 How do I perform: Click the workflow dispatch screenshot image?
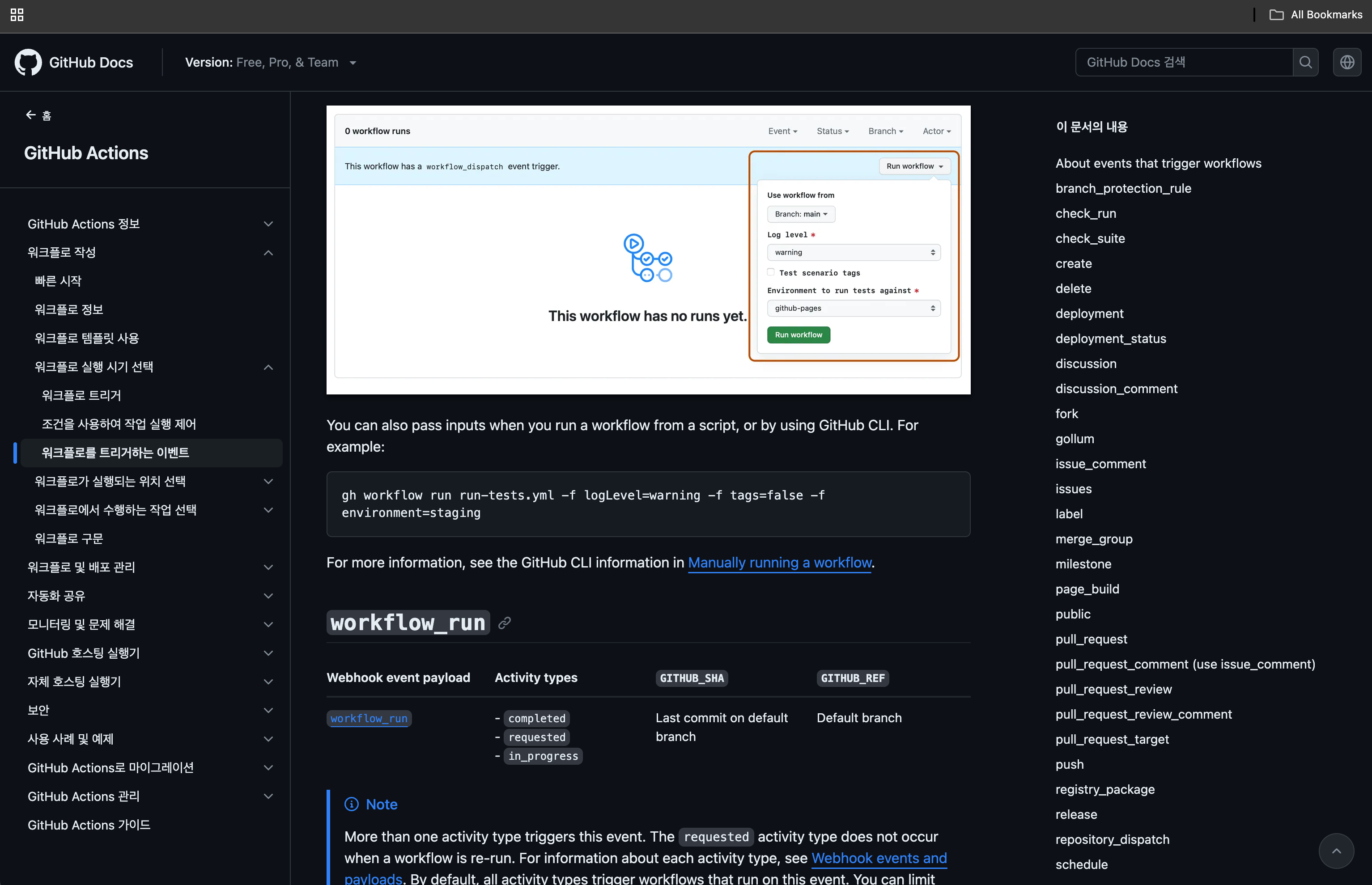(648, 250)
